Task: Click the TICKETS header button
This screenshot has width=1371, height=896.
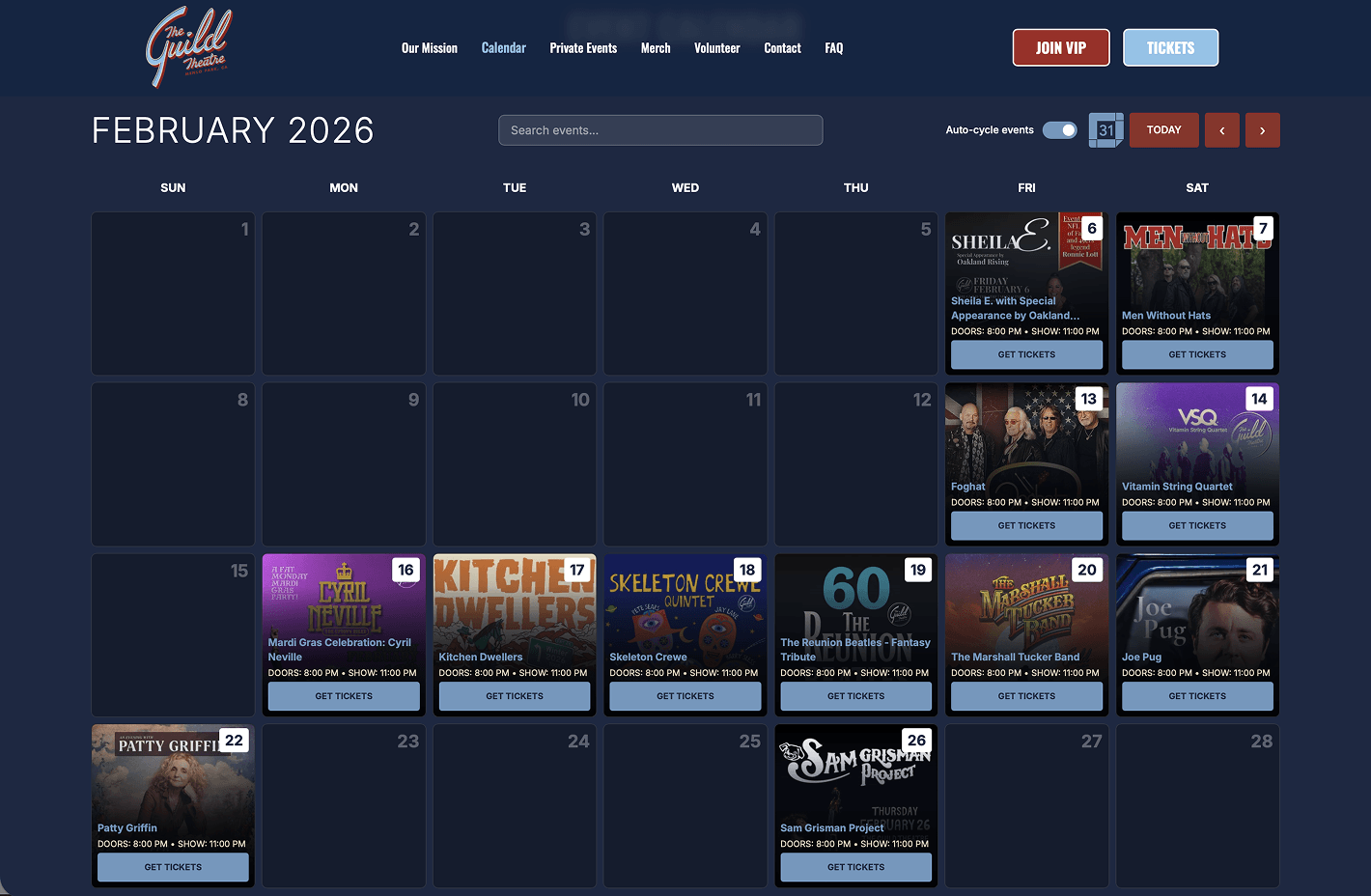Action: tap(1170, 47)
